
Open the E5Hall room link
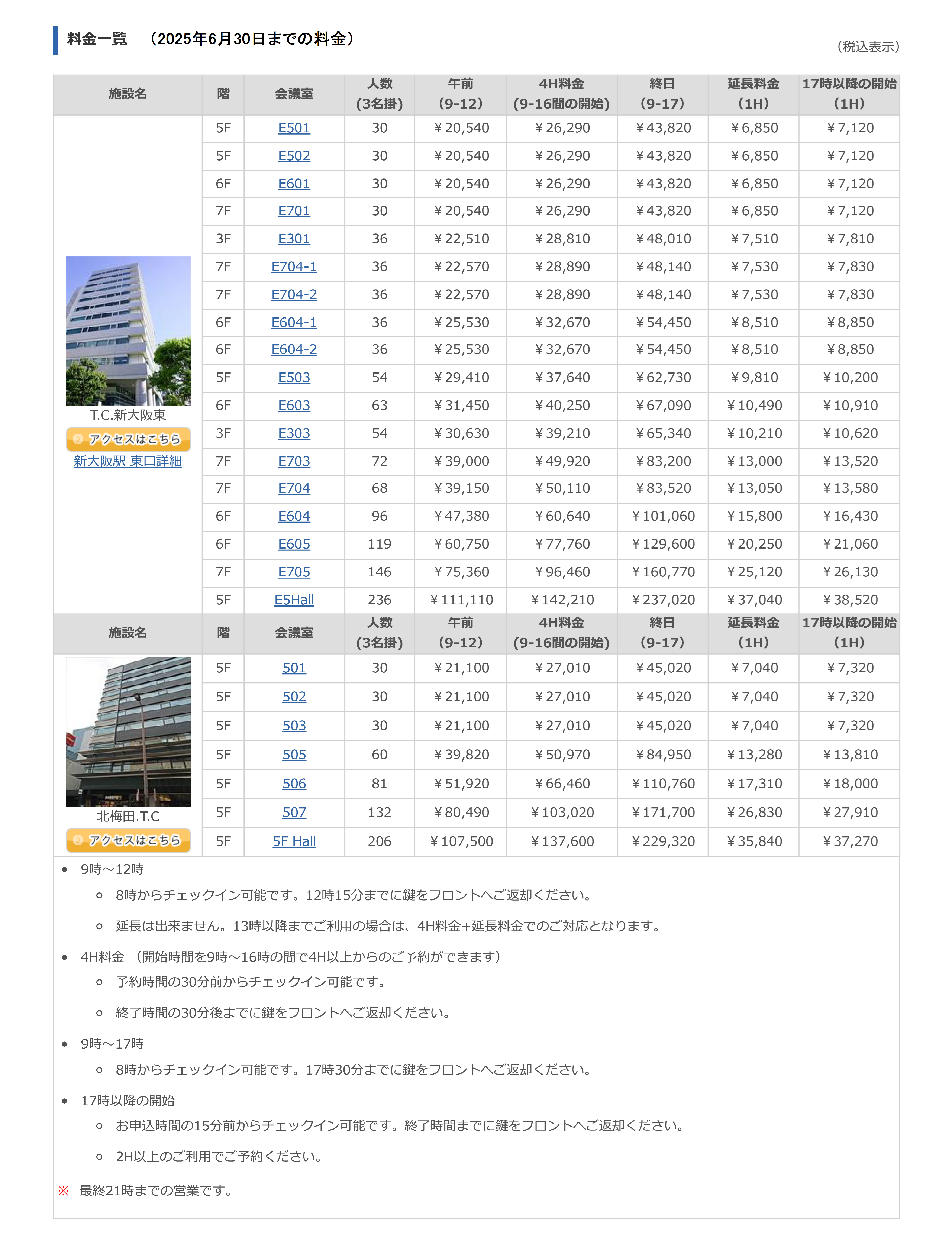pyautogui.click(x=294, y=600)
